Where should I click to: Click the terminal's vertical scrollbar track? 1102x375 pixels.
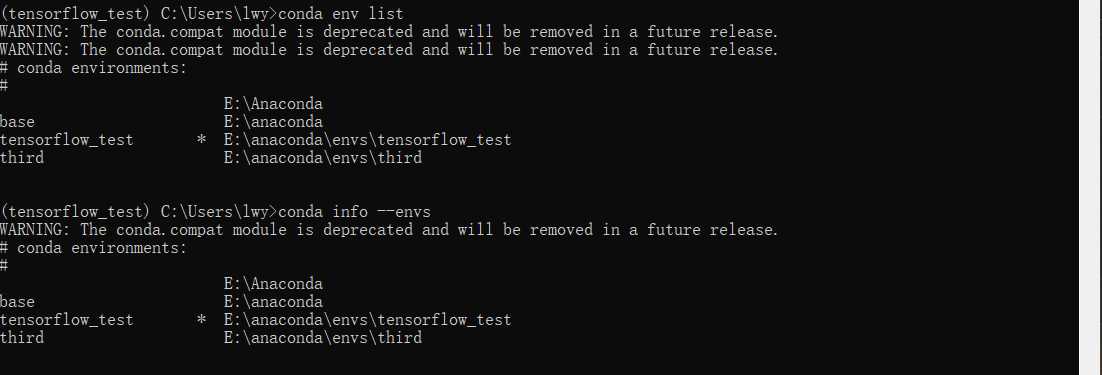click(x=1090, y=188)
